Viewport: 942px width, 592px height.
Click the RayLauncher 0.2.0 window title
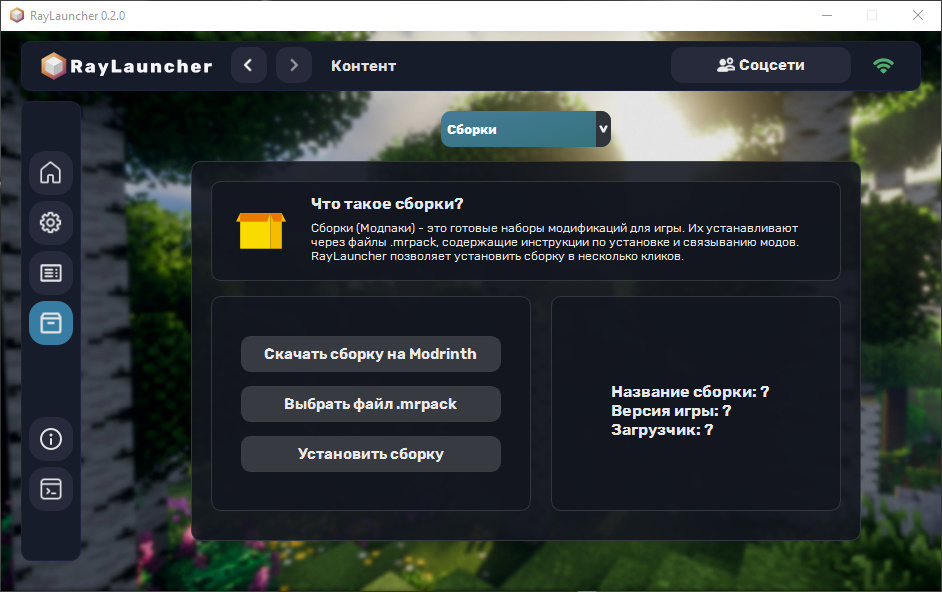click(77, 16)
